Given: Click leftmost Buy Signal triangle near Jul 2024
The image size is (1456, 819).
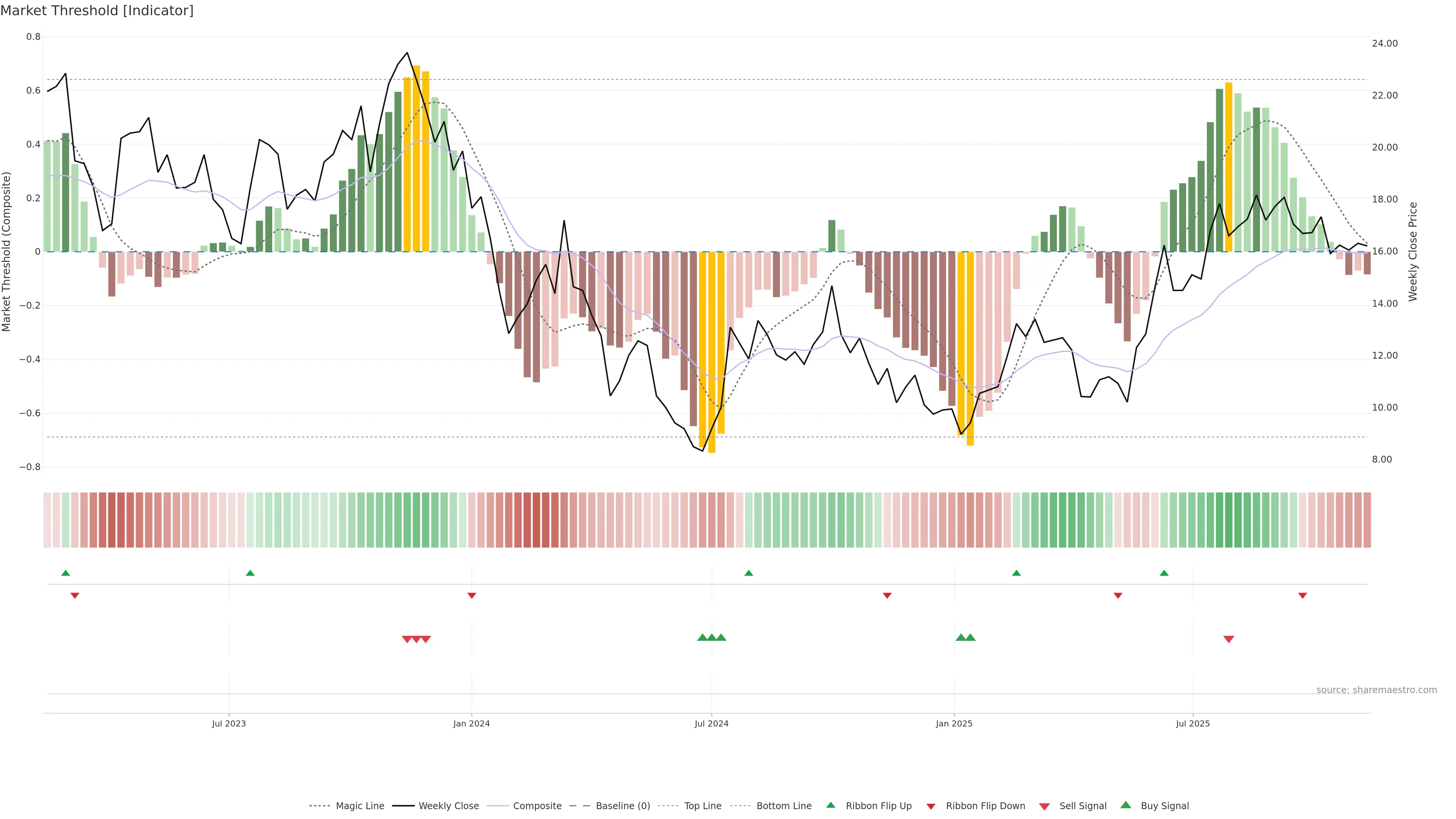Looking at the screenshot, I should click(x=703, y=637).
